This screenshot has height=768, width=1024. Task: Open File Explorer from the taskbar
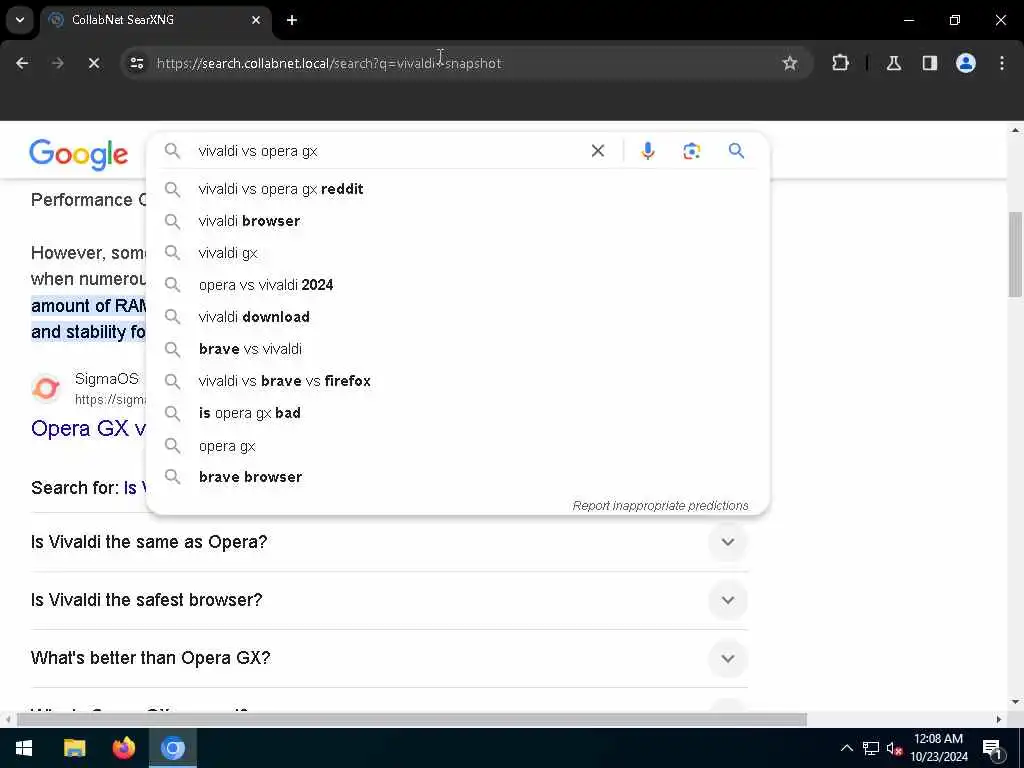click(74, 748)
